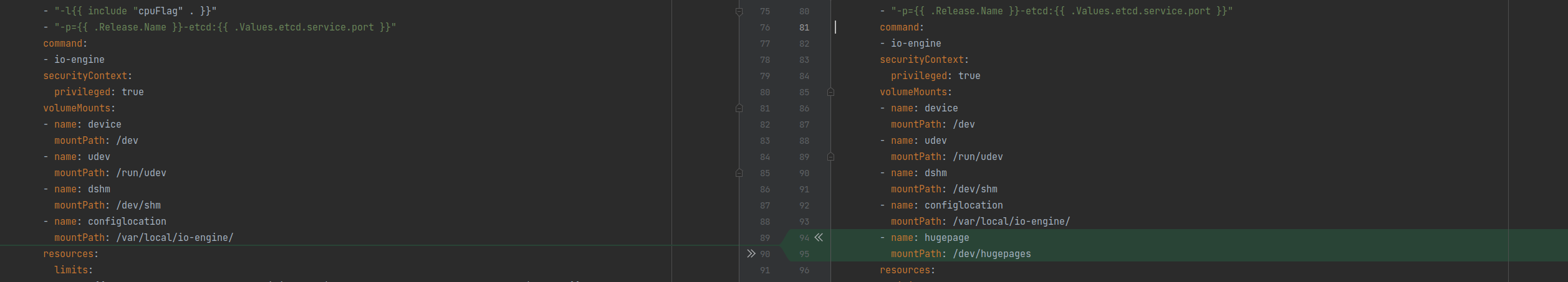This screenshot has width=1568, height=282.
Task: Click left-file line 76 with the etcd port argument
Action: [219, 27]
